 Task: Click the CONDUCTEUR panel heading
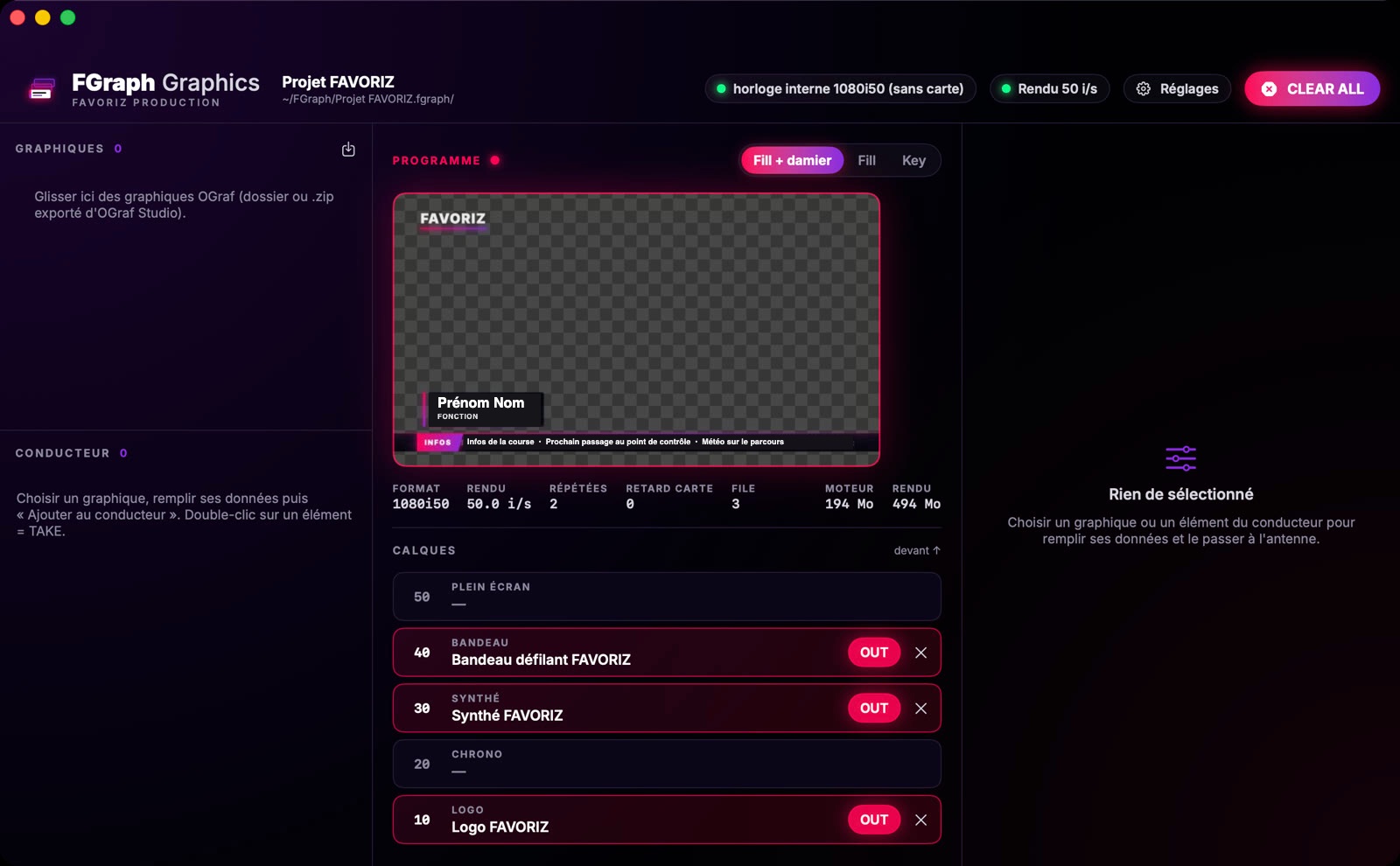[x=62, y=453]
